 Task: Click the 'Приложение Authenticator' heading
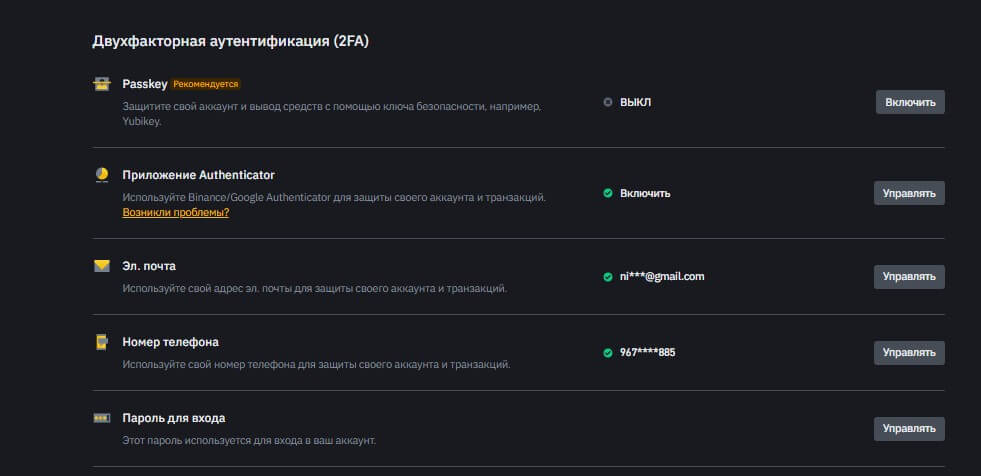198,175
